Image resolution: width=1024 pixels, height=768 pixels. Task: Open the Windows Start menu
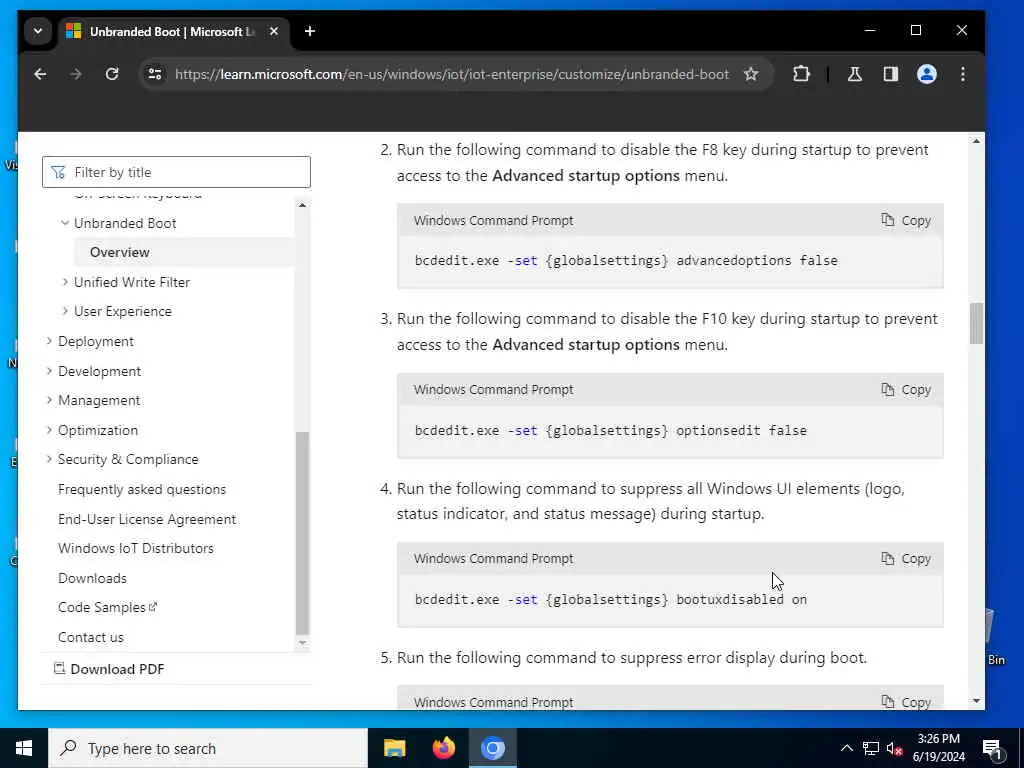[24, 748]
